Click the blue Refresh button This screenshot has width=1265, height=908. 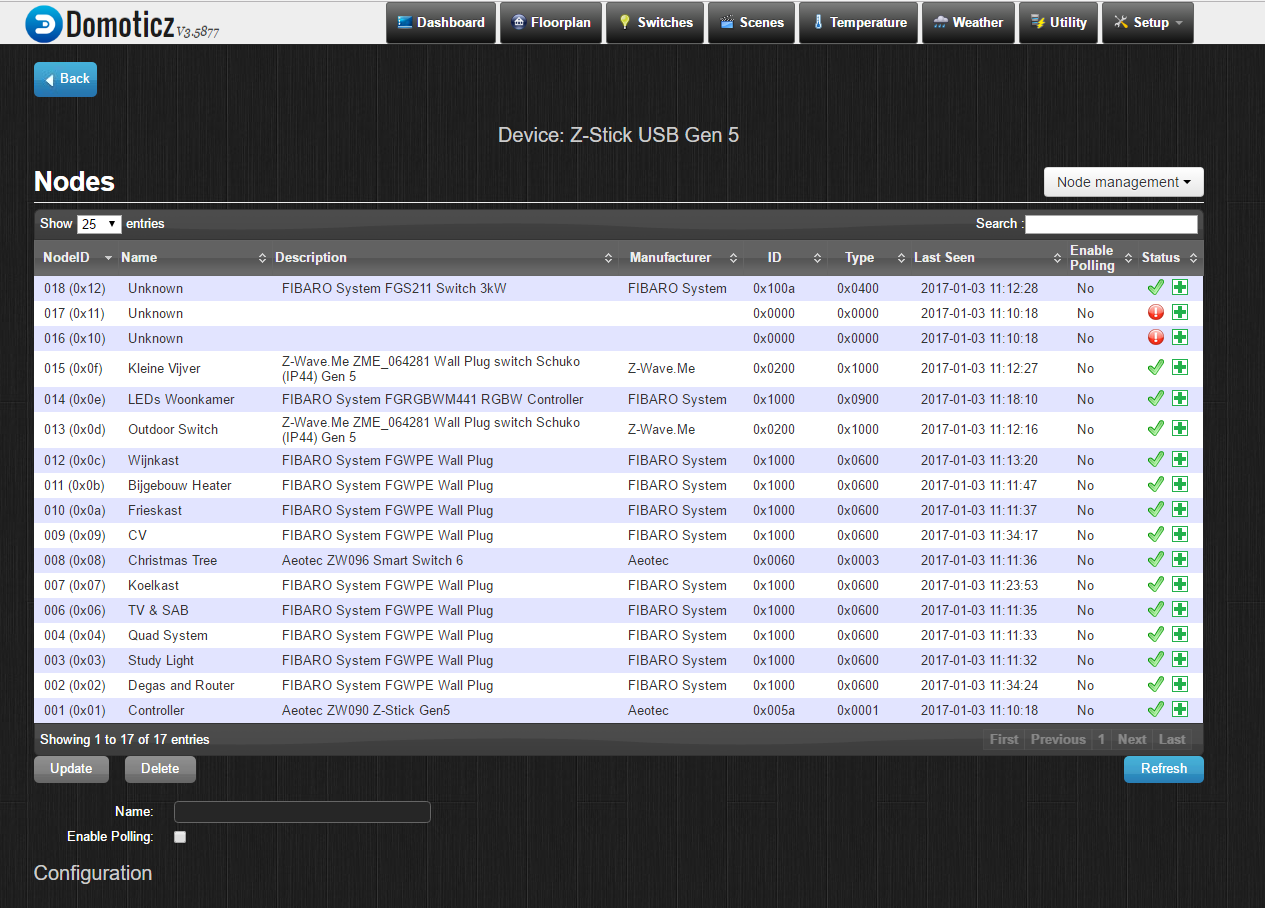tap(1164, 769)
